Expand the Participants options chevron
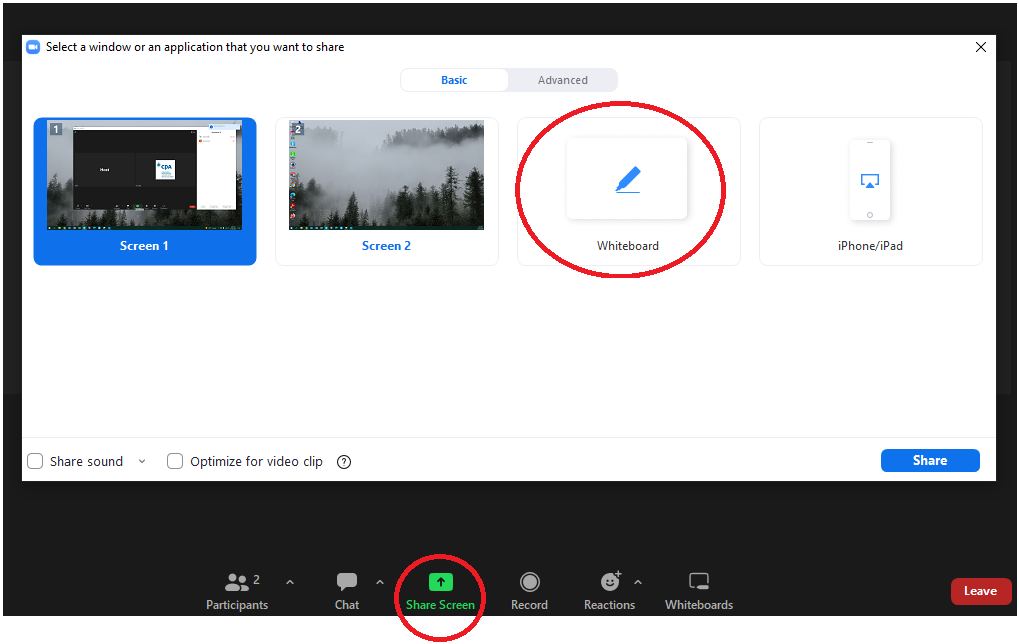1019x644 pixels. 290,582
